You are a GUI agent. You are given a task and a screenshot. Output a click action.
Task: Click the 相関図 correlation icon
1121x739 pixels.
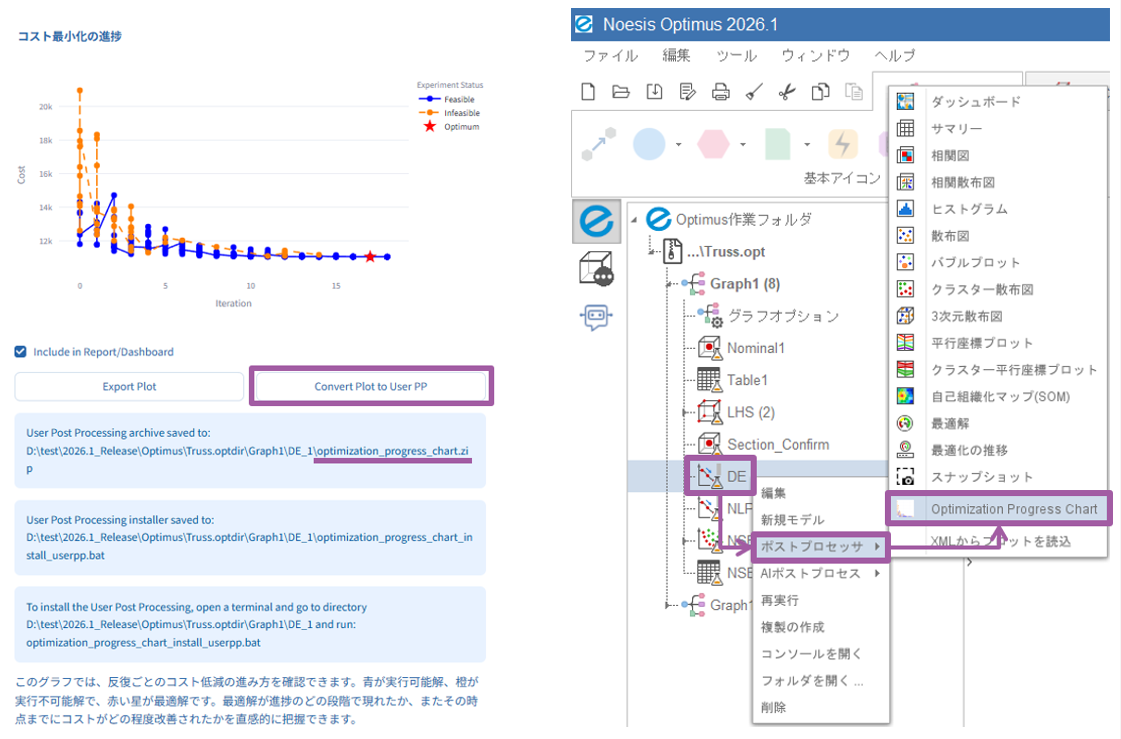coord(905,155)
